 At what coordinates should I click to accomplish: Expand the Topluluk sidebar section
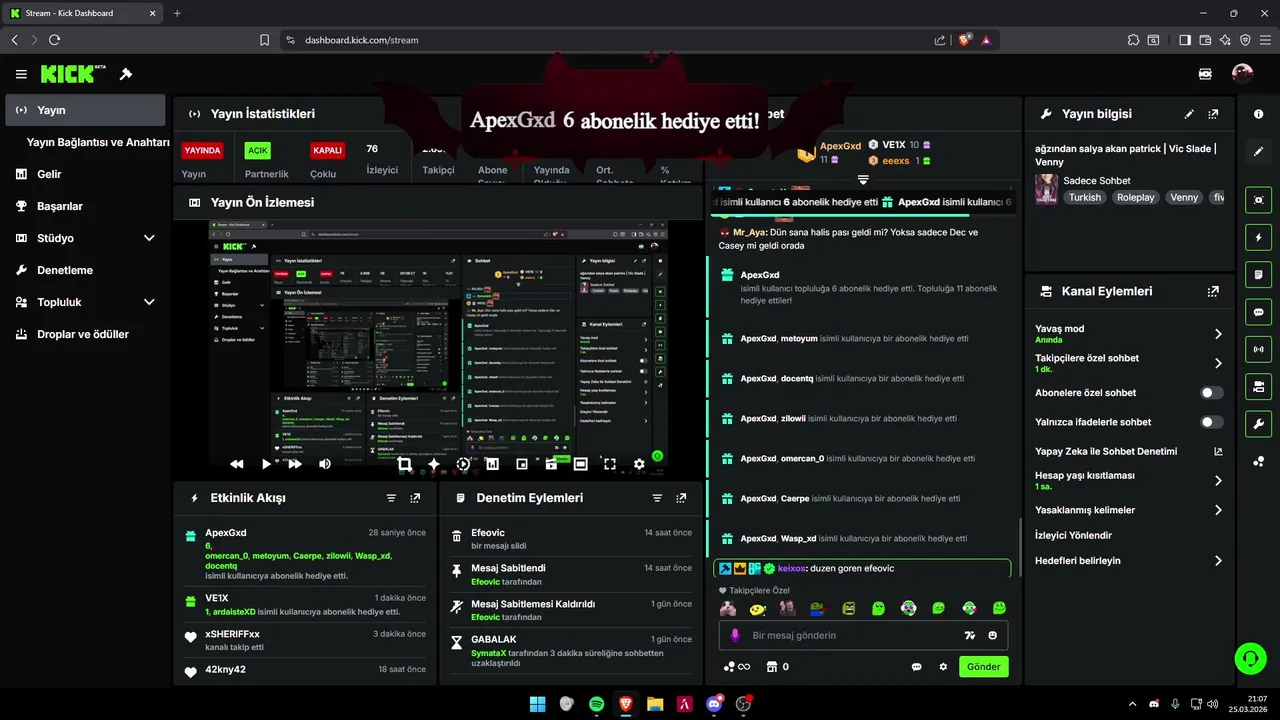[149, 302]
